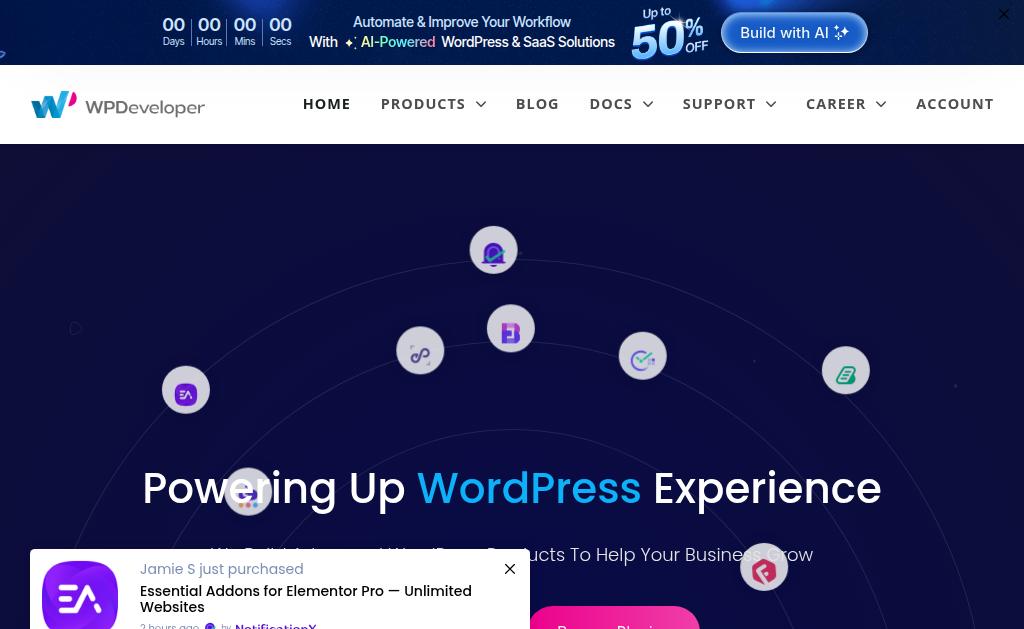1024x629 pixels.
Task: Open the Career menu
Action: (x=836, y=104)
